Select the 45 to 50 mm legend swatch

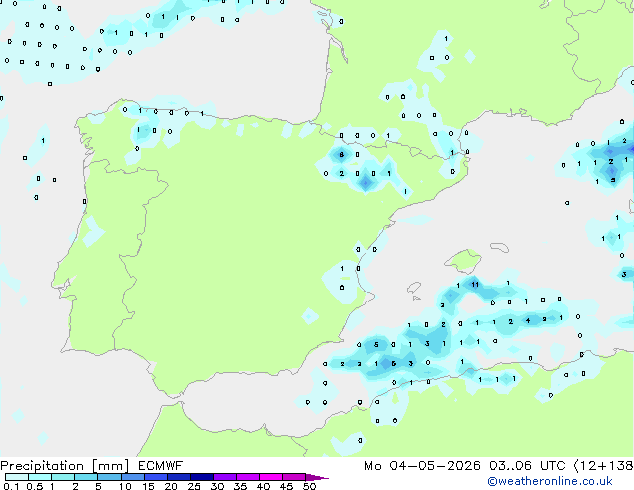coord(294,477)
